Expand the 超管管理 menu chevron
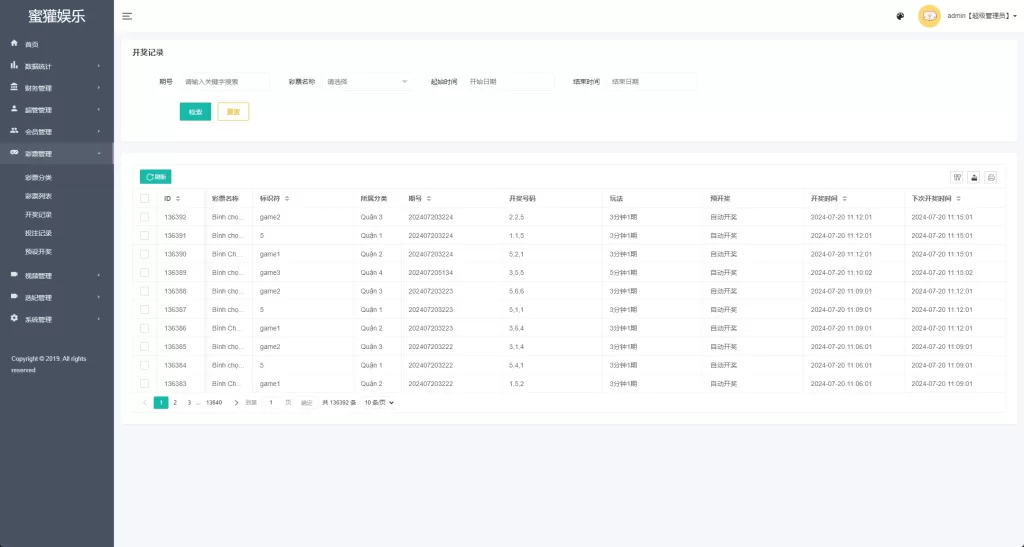The height and width of the screenshot is (547, 1024). [99, 110]
